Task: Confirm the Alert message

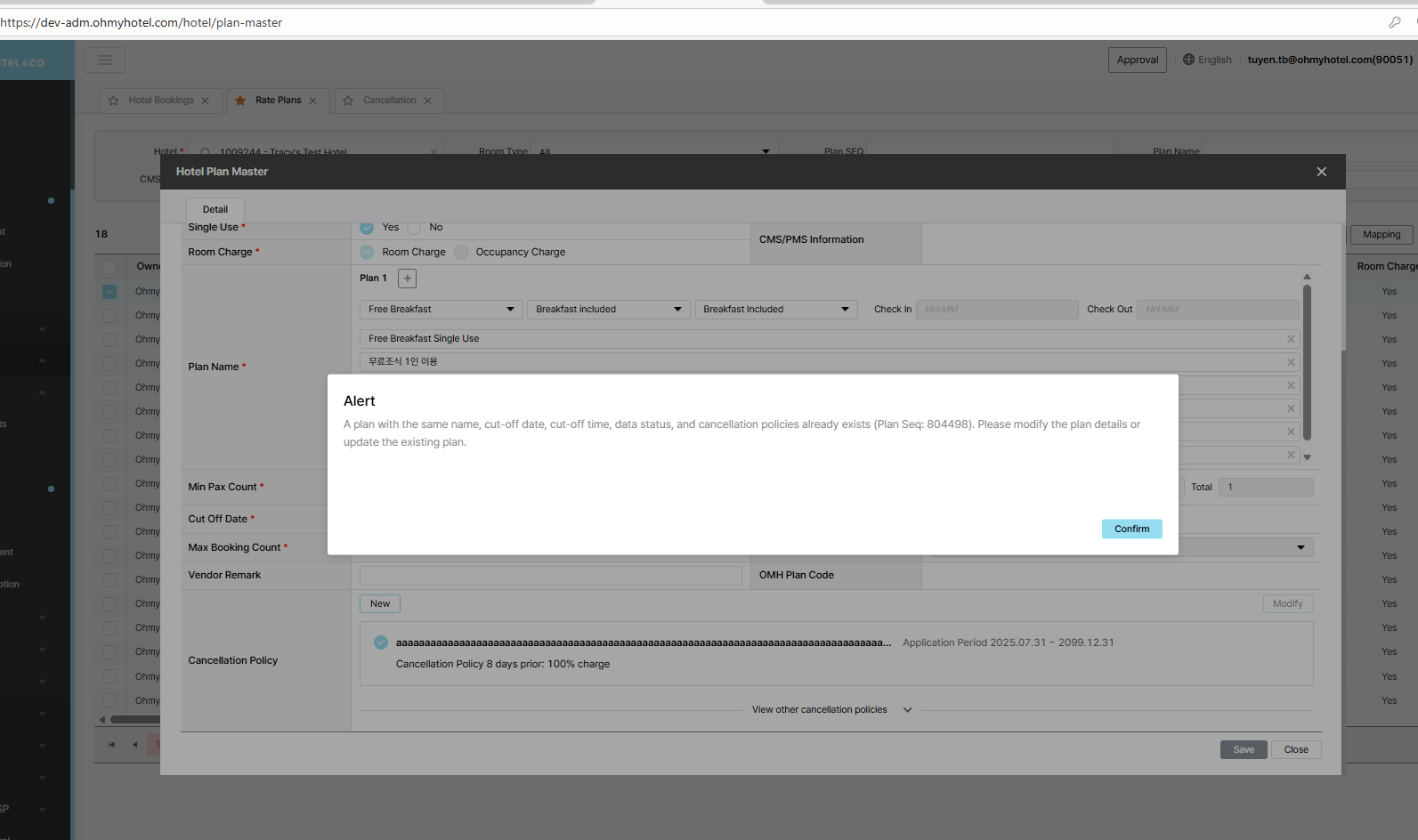Action: [x=1131, y=529]
